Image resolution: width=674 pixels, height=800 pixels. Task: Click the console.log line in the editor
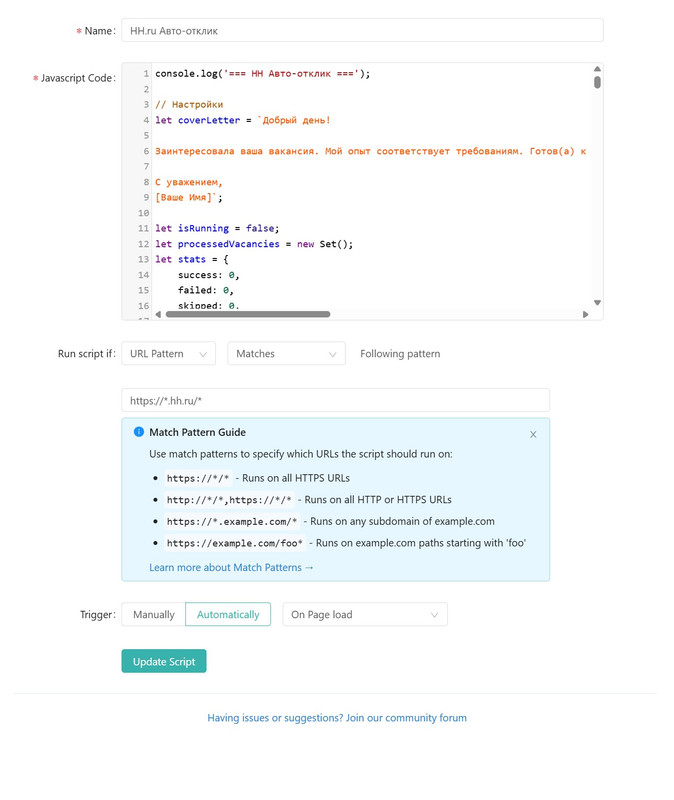[x=263, y=73]
